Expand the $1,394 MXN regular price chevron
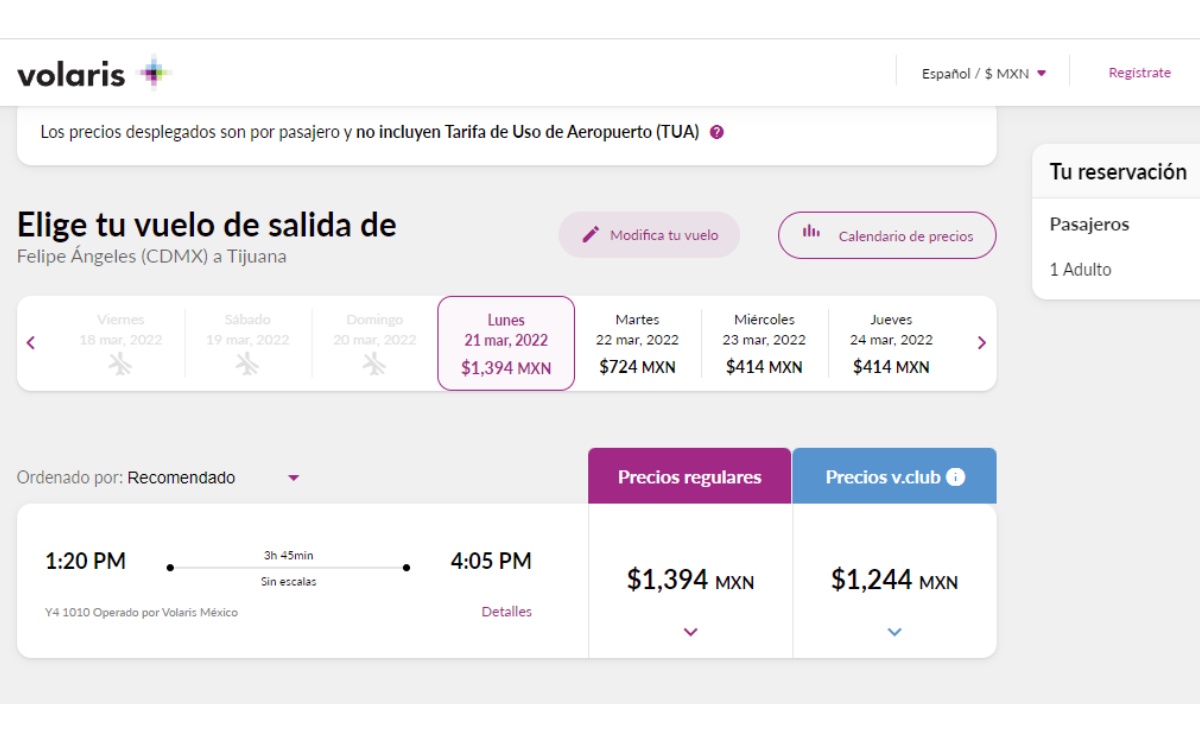Viewport: 1200px width, 747px height. pyautogui.click(x=690, y=632)
